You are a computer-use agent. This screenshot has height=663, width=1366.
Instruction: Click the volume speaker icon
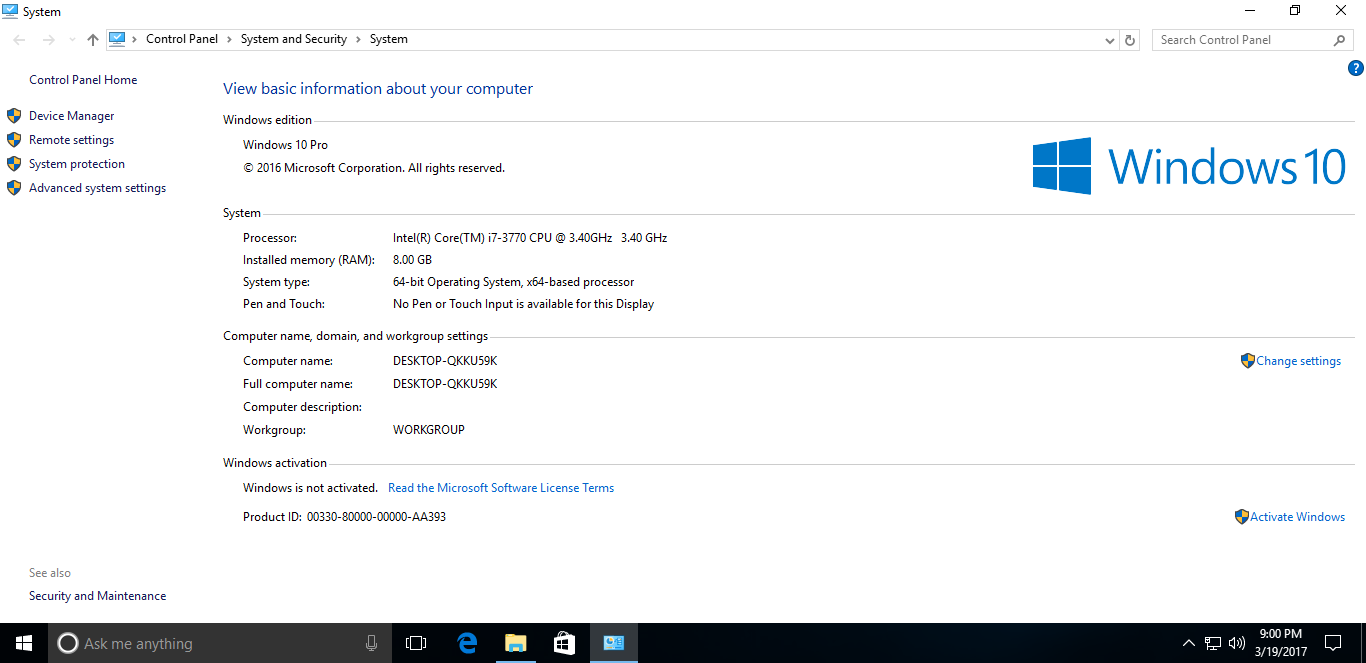click(1237, 643)
